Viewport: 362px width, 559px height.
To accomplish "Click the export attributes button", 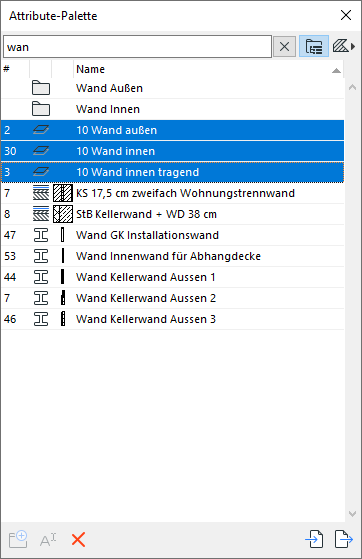I will pyautogui.click(x=343, y=539).
